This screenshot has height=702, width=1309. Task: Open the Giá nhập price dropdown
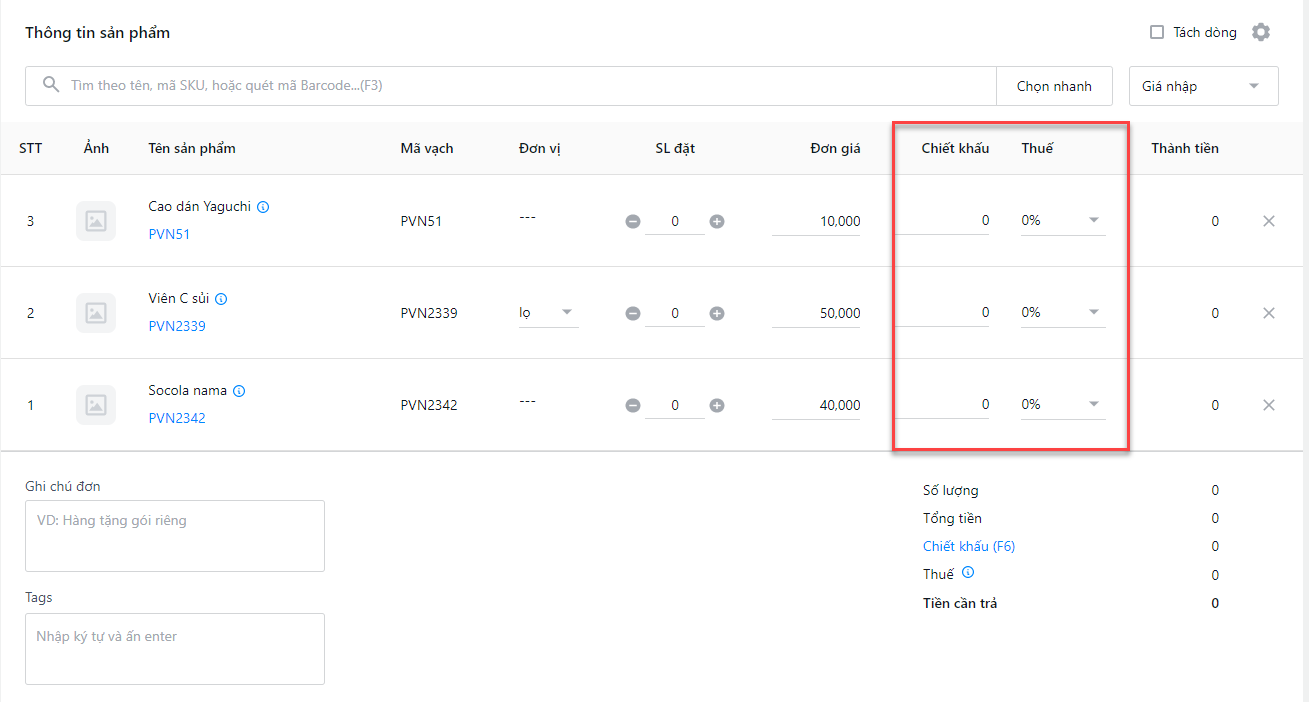(1204, 86)
